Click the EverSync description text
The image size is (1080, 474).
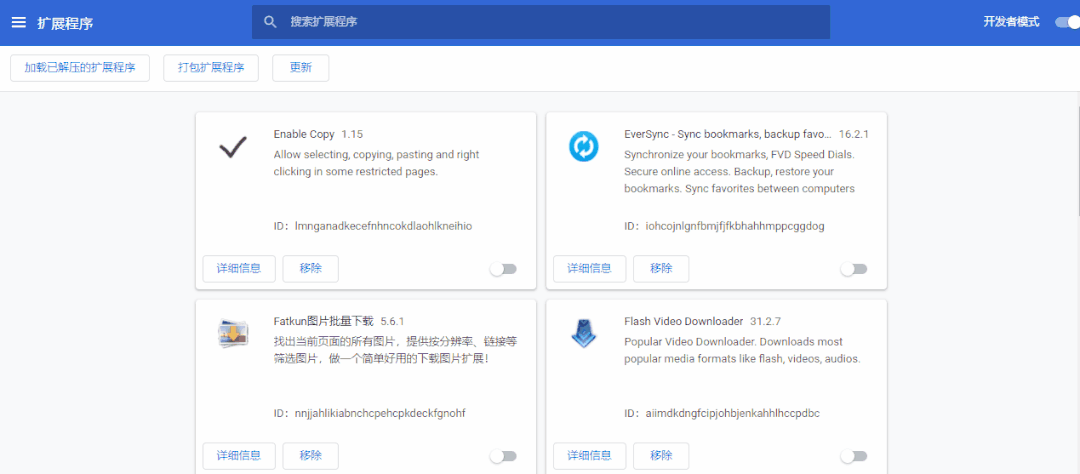[x=740, y=172]
